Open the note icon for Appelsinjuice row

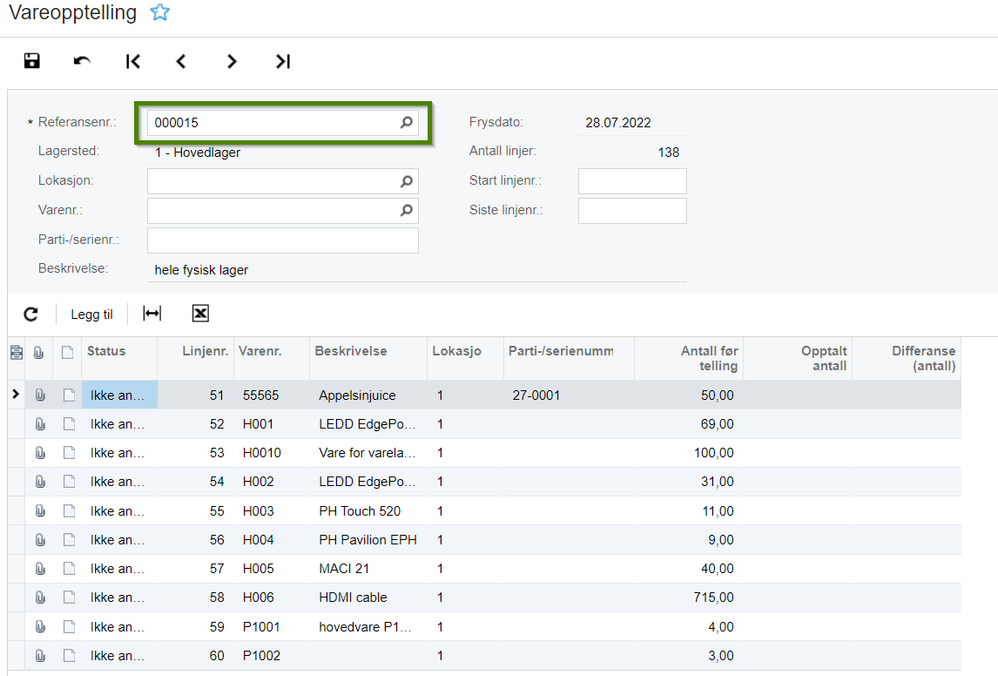pyautogui.click(x=69, y=395)
